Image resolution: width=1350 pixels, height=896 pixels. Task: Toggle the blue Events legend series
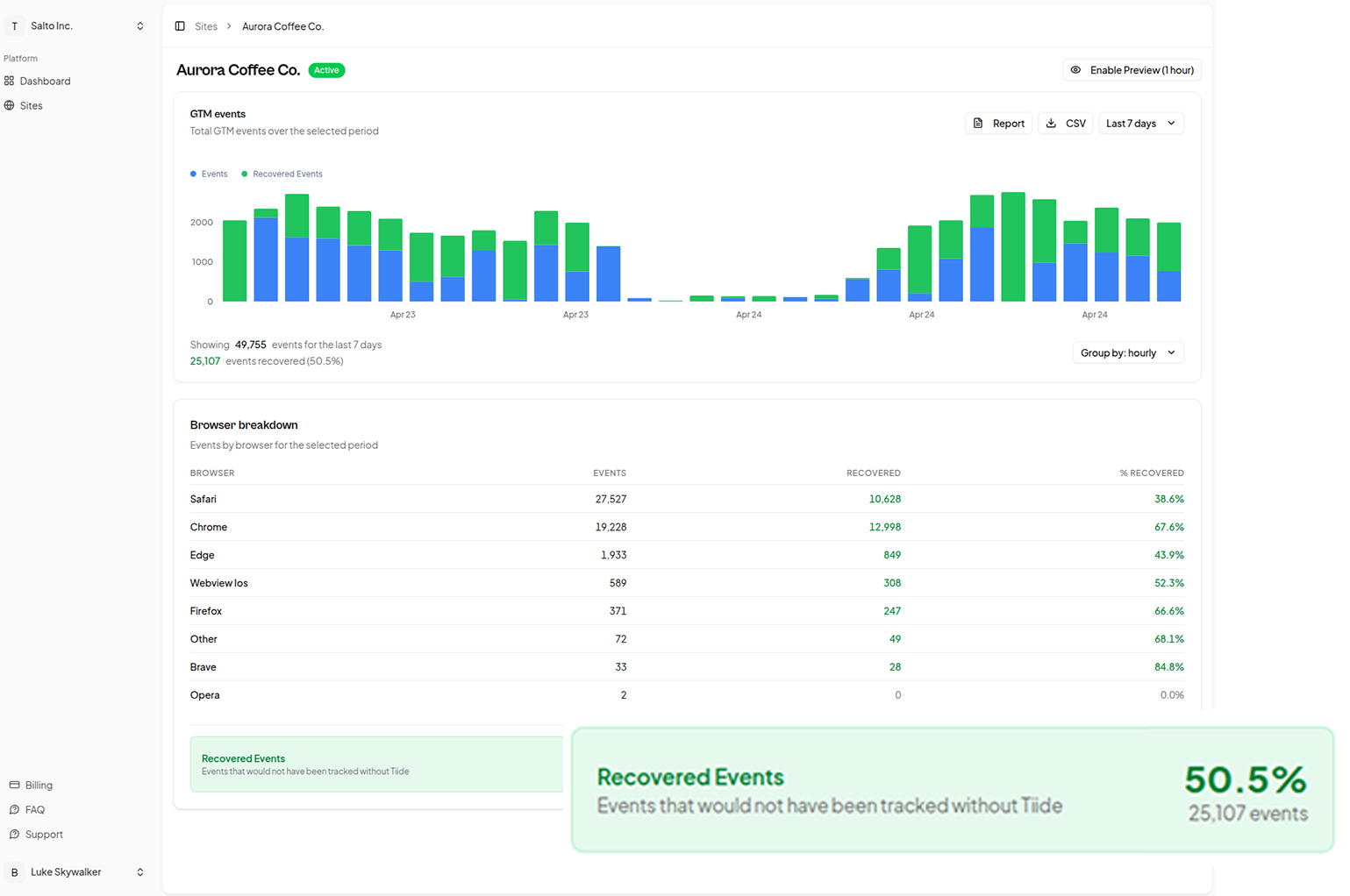tap(209, 174)
